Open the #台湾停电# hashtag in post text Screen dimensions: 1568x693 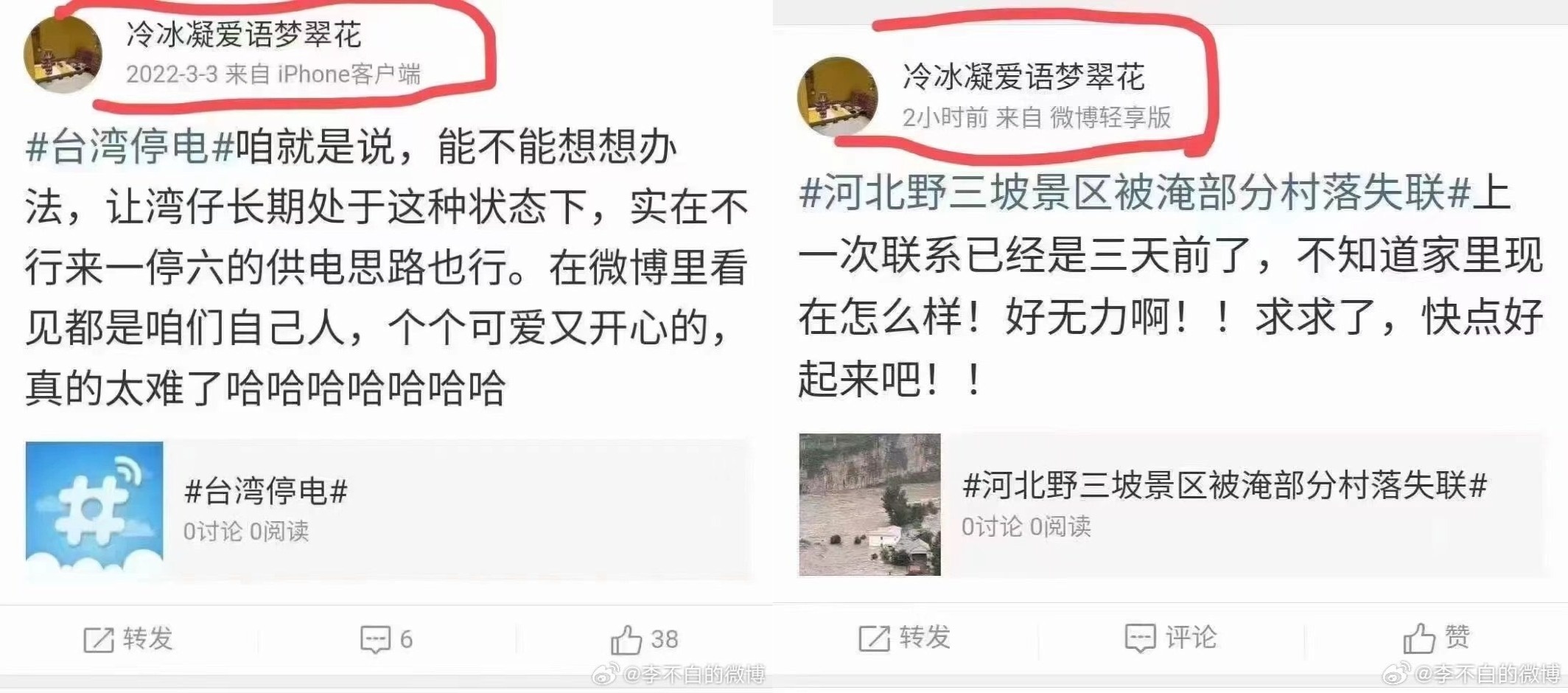[130, 146]
